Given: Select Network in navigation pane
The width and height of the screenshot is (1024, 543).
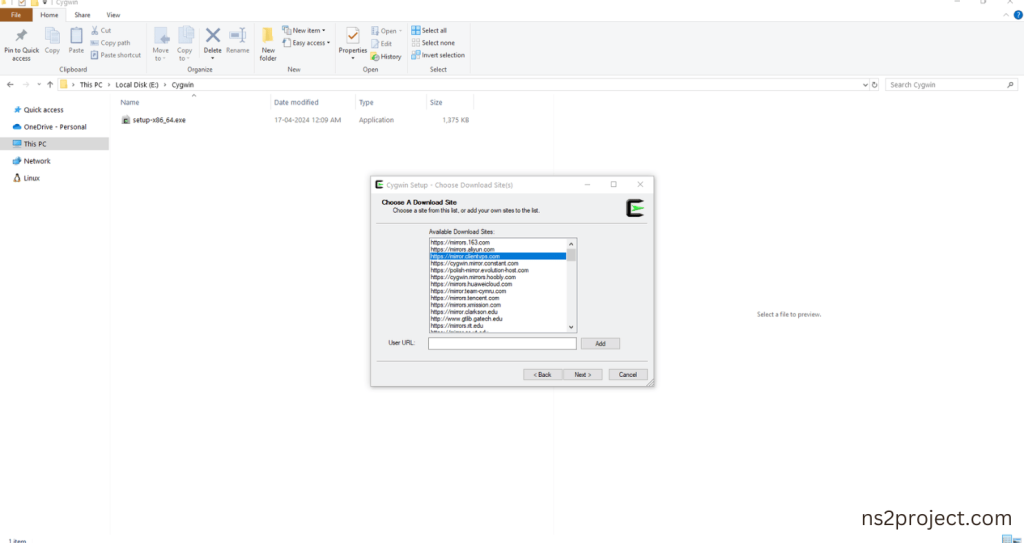Looking at the screenshot, I should point(37,161).
